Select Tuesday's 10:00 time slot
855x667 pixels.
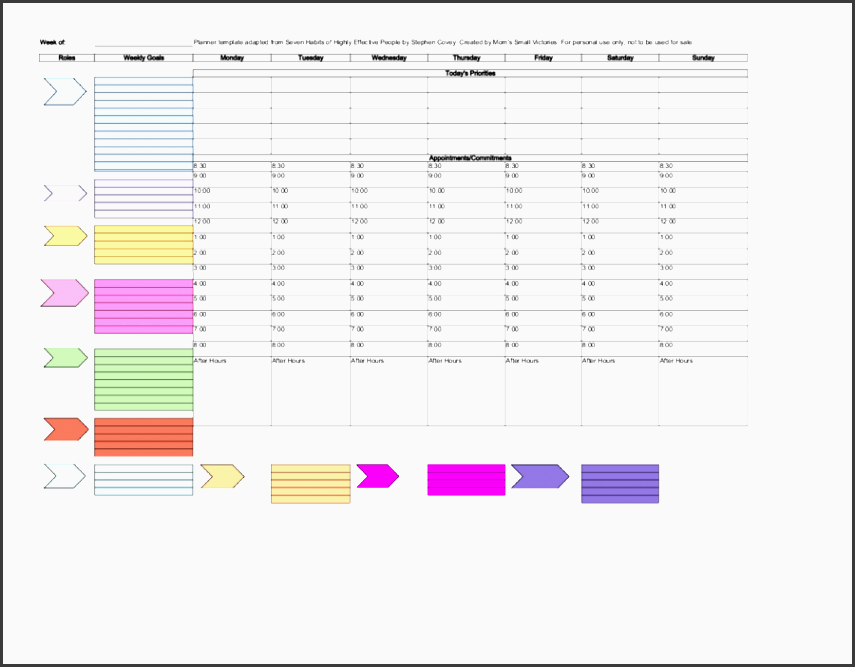click(x=311, y=195)
